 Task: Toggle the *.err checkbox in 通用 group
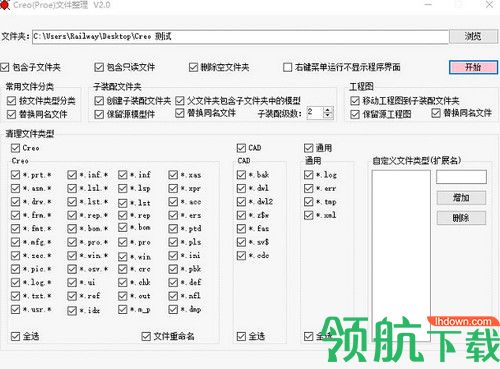(309, 188)
